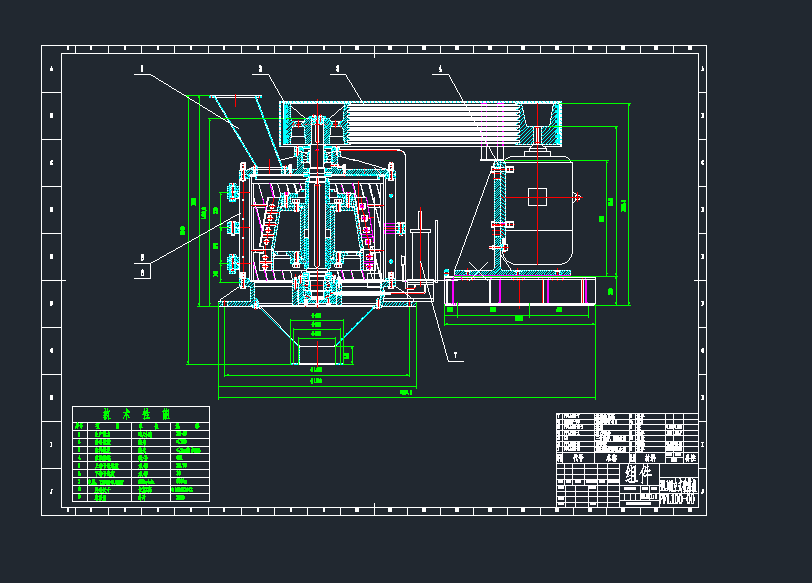The width and height of the screenshot is (812, 583).
Task: Select part callout number 3 label
Action: click(x=337, y=69)
